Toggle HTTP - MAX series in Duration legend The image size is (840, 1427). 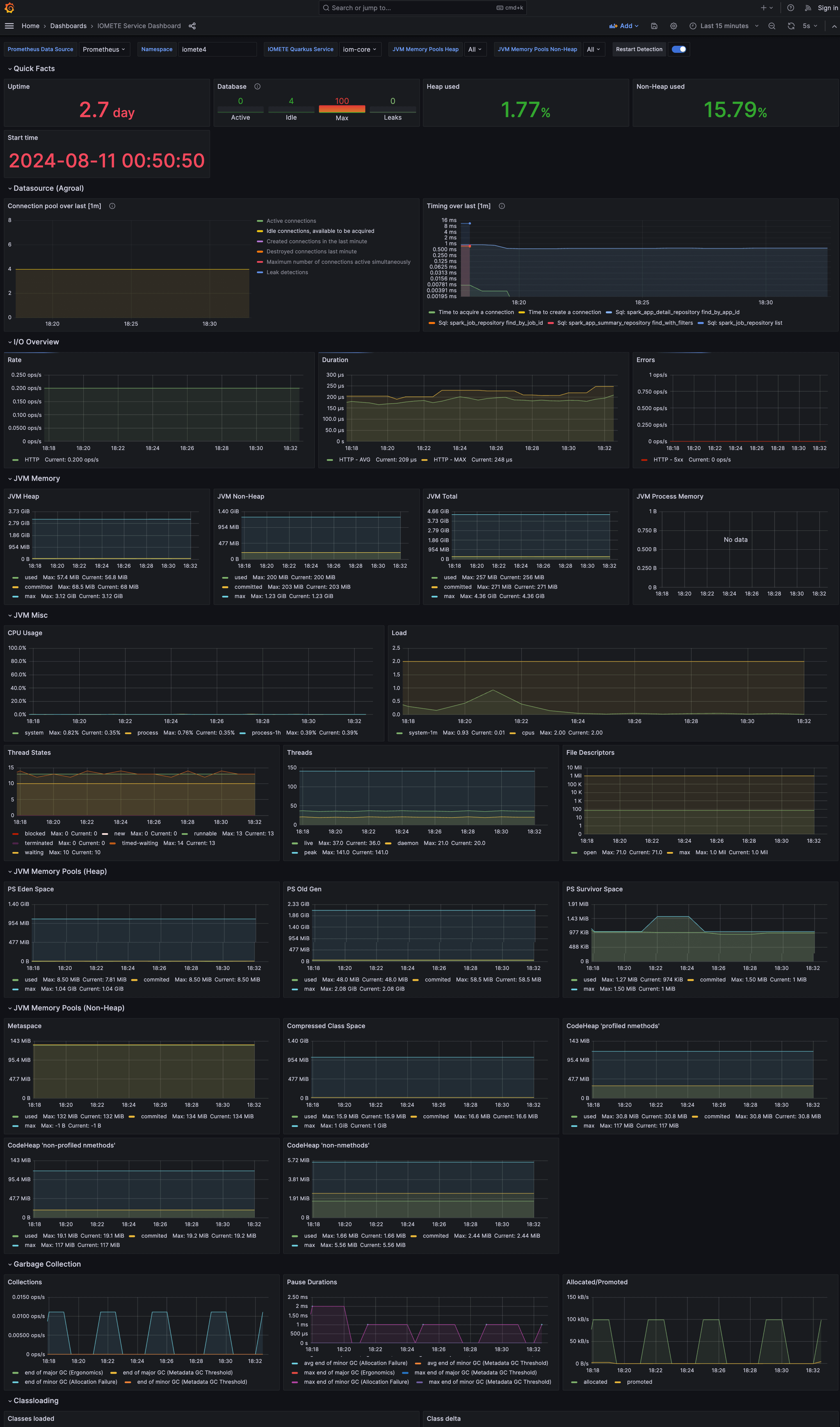coord(449,460)
